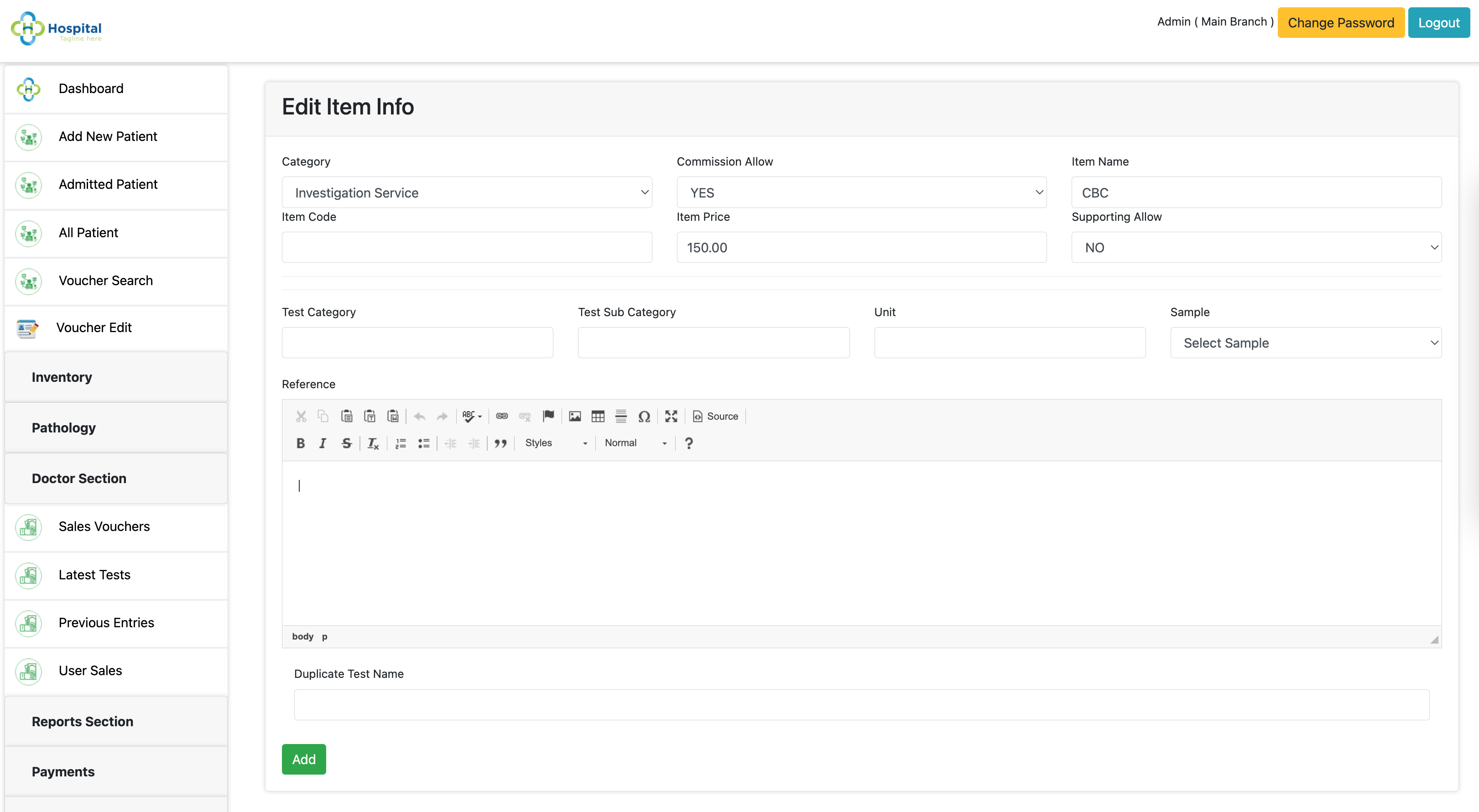Open Voucher Search page
1479x812 pixels.
pyautogui.click(x=116, y=281)
